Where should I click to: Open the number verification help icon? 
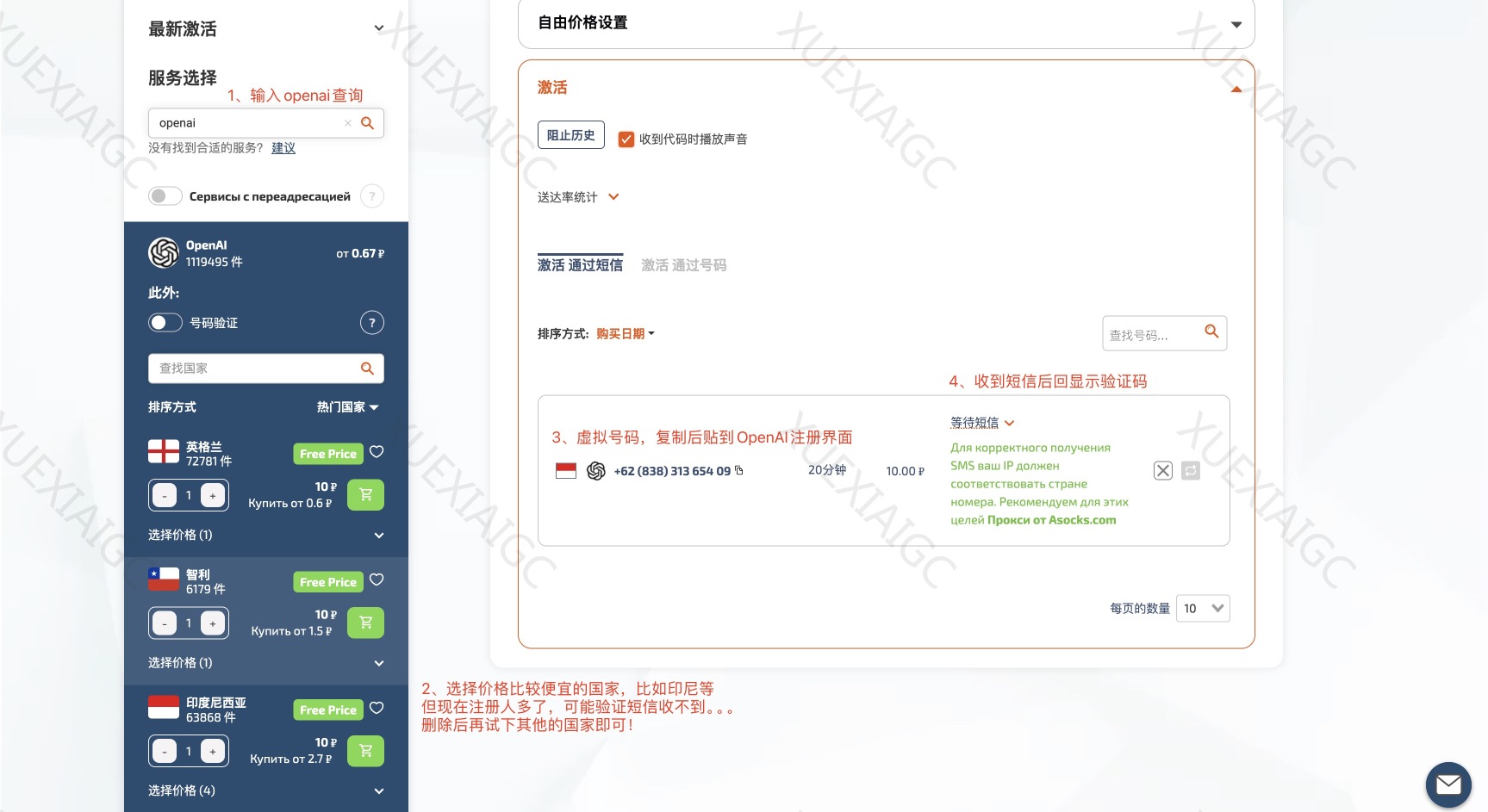pyautogui.click(x=372, y=323)
